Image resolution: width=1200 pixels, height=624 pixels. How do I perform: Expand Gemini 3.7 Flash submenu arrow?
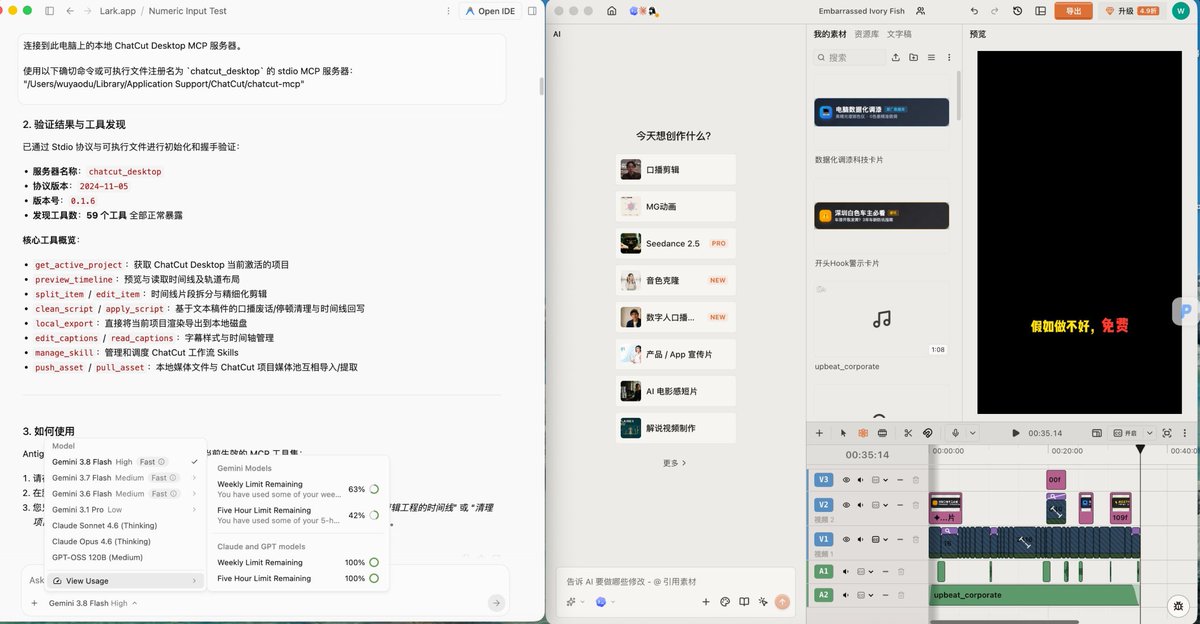point(194,478)
